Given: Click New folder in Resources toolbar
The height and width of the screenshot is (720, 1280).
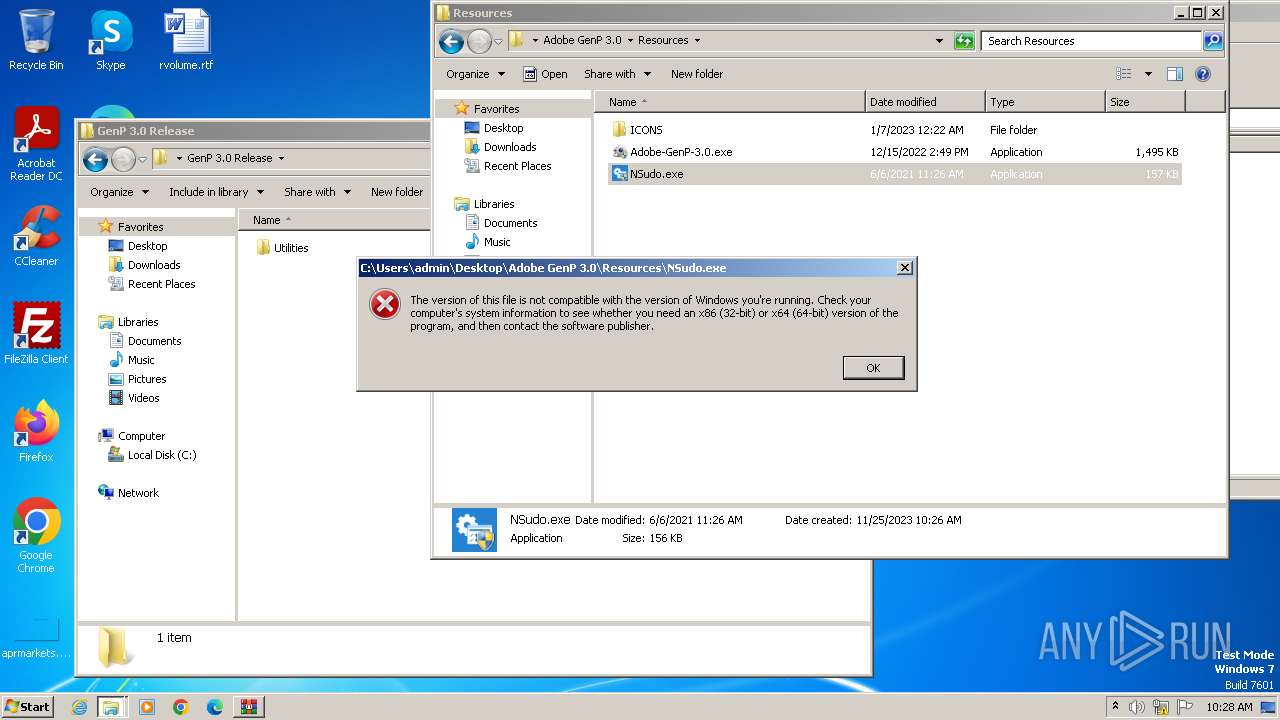Looking at the screenshot, I should click(697, 74).
